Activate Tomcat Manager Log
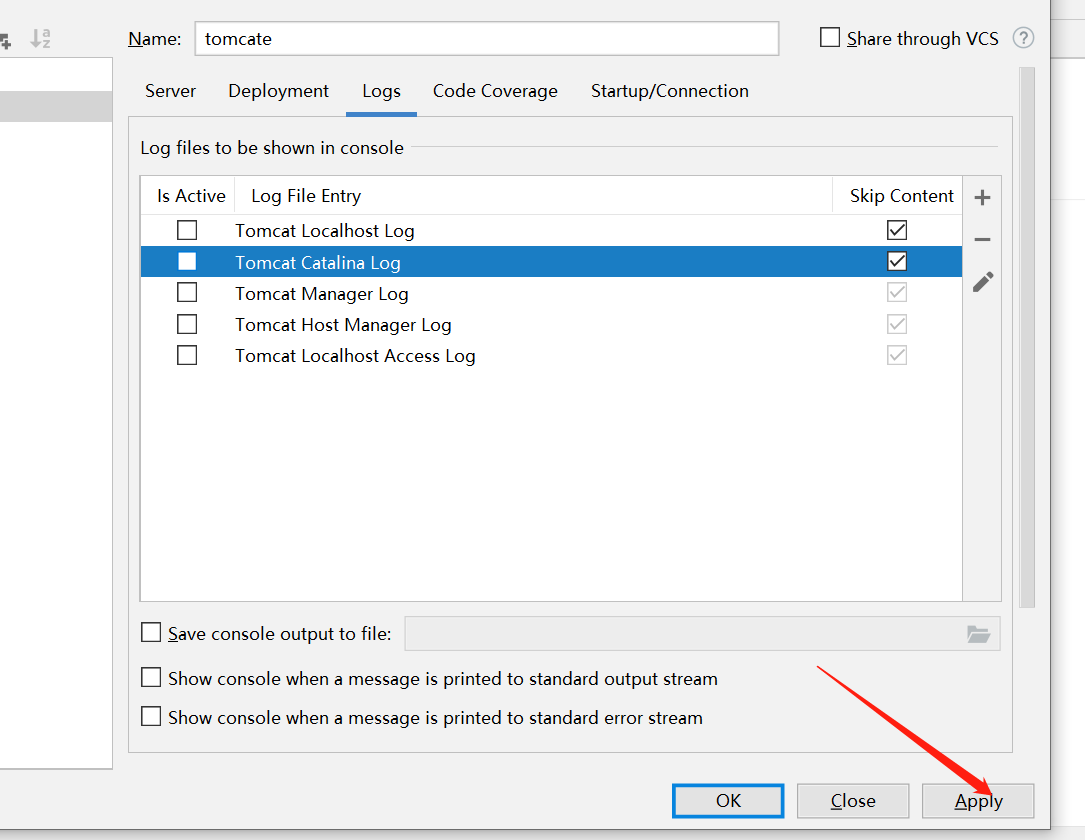The width and height of the screenshot is (1085, 840). pos(187,293)
